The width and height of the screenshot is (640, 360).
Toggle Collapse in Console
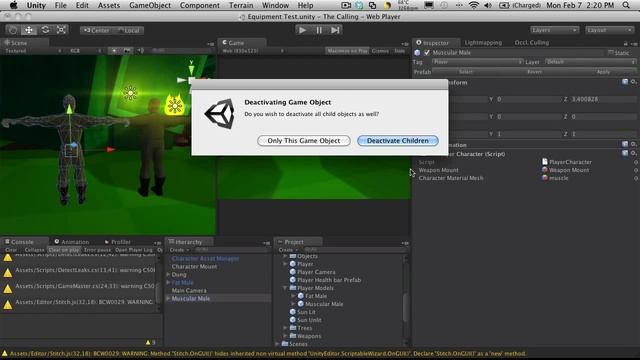click(34, 250)
